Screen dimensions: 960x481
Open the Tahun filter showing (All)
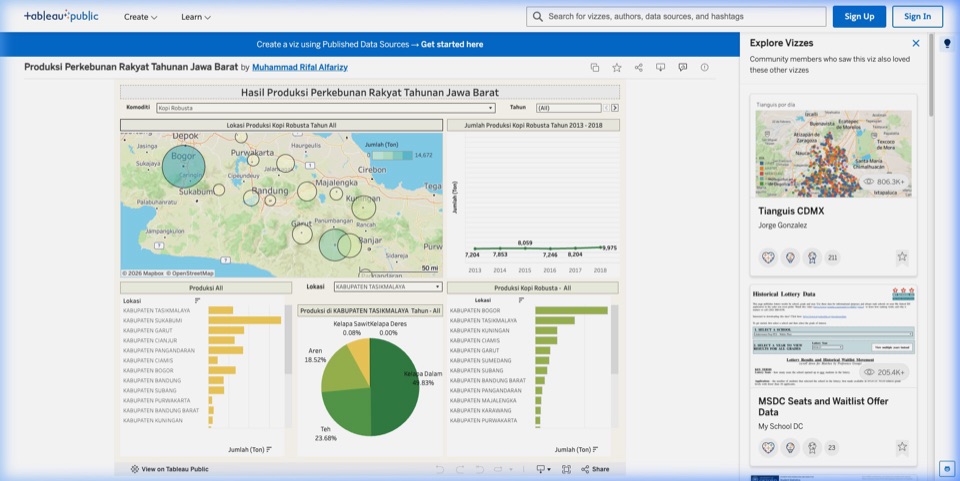click(569, 108)
